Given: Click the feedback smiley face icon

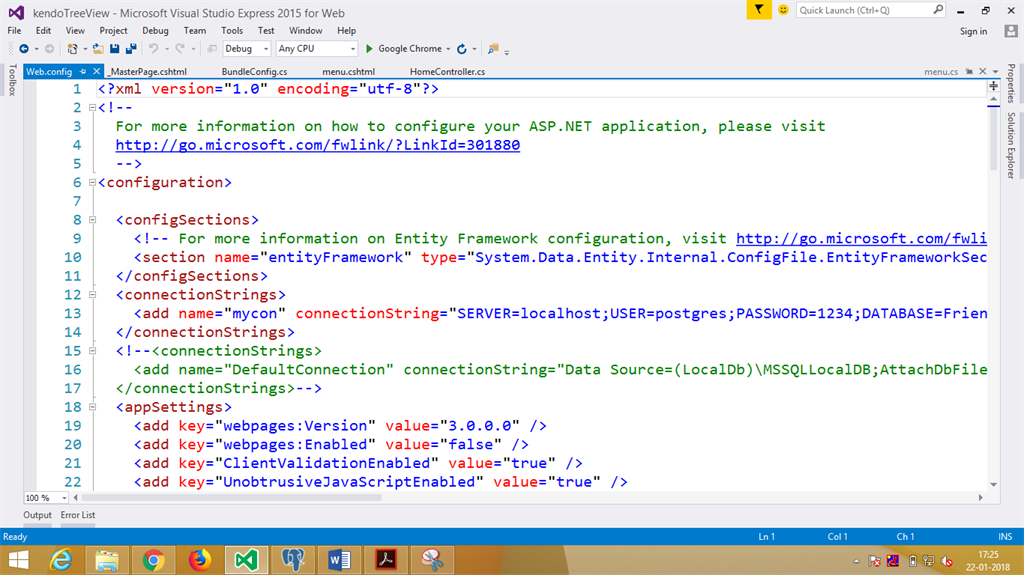Looking at the screenshot, I should (783, 10).
